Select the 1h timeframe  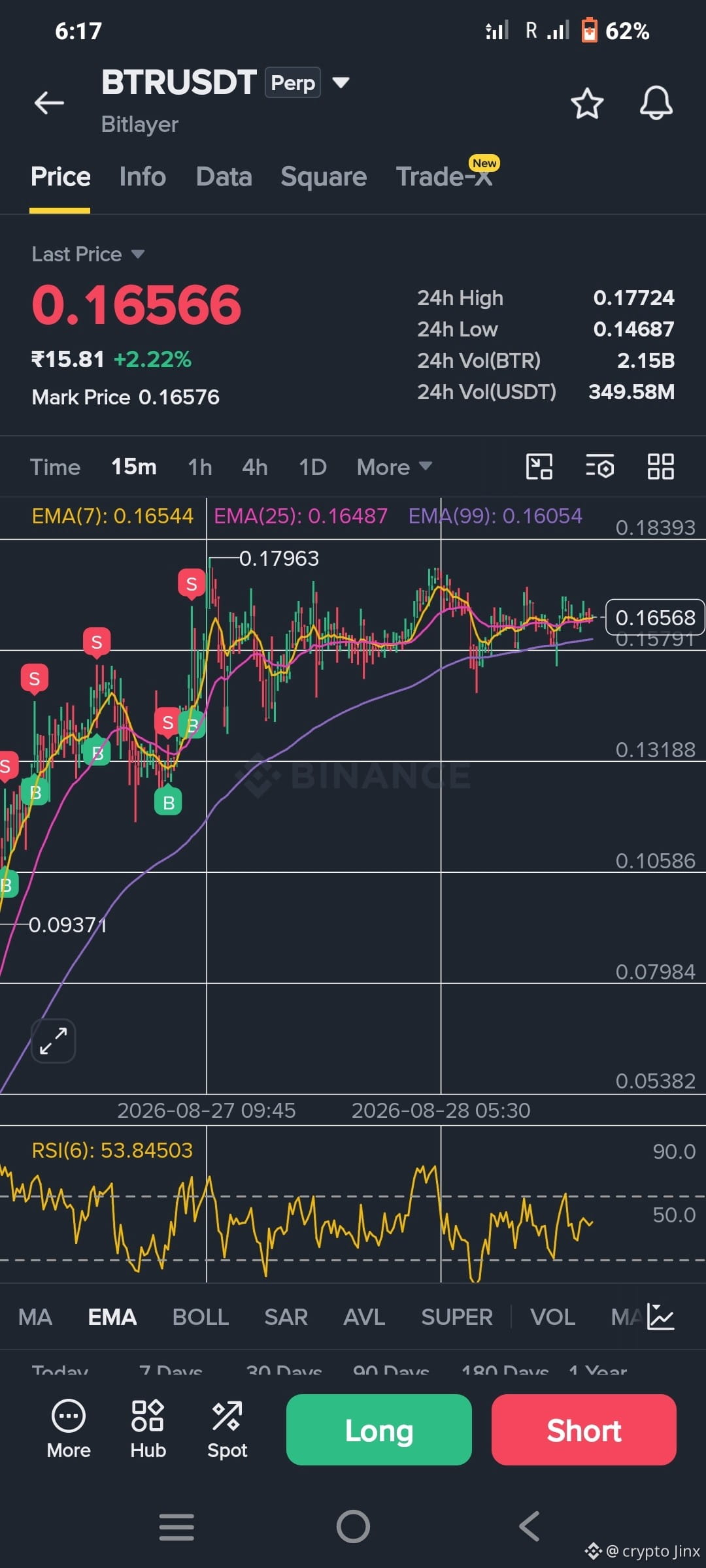(x=200, y=467)
